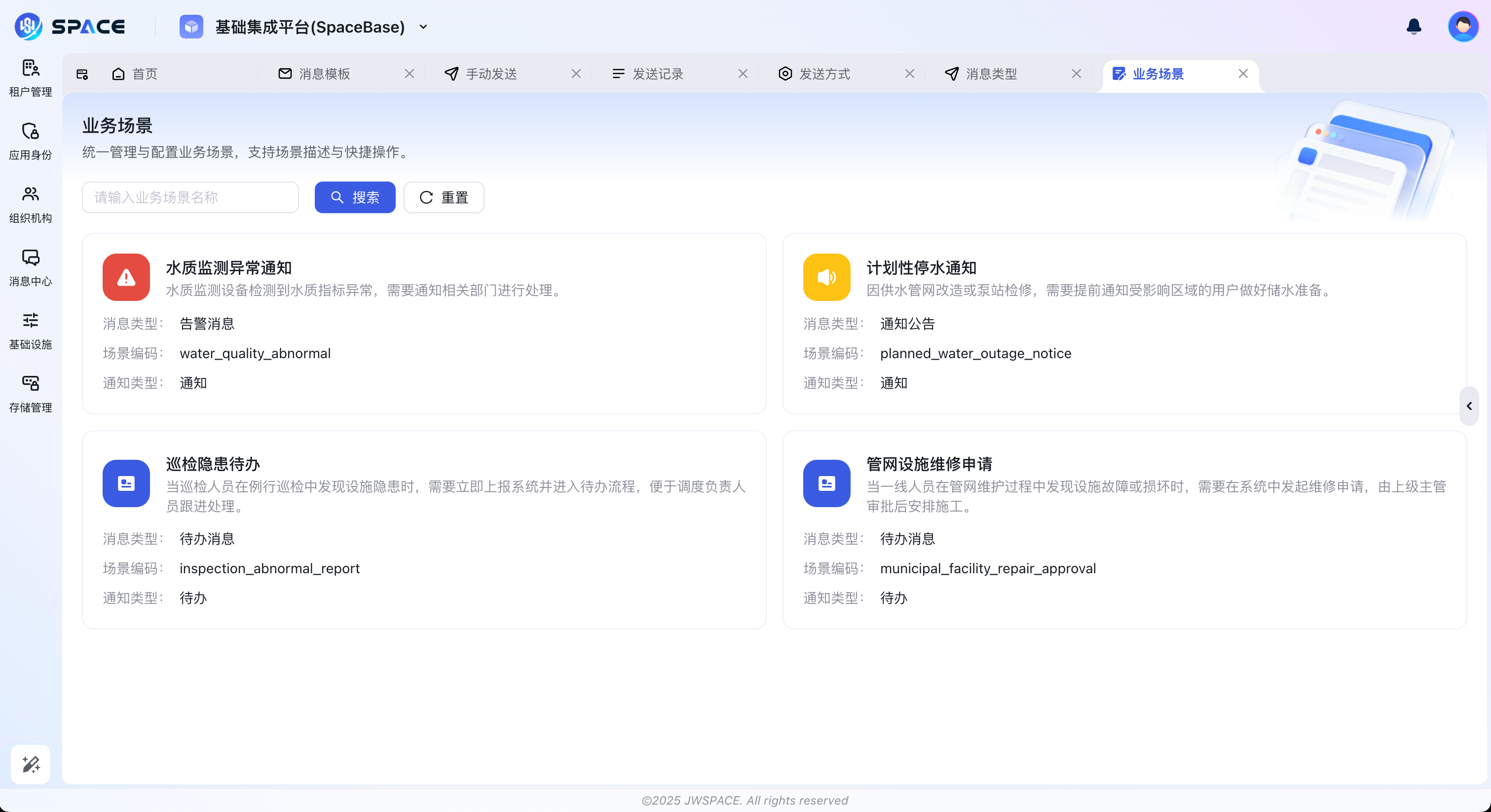Reset search filters with 重置
1491x812 pixels.
click(444, 197)
